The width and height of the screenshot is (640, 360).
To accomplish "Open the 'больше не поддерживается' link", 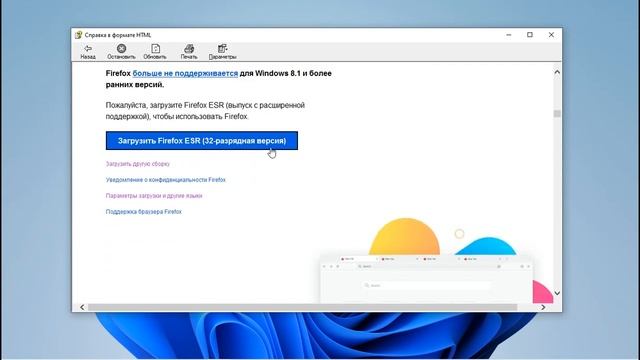I will pyautogui.click(x=185, y=73).
